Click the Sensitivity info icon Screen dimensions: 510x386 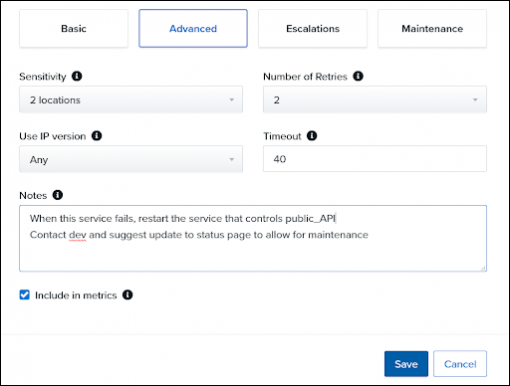[77, 76]
